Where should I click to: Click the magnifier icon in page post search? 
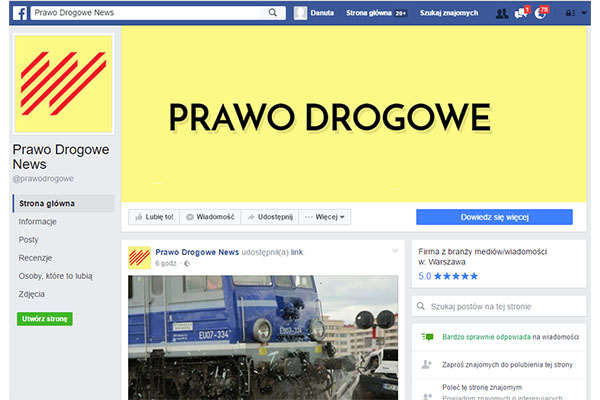tap(421, 306)
